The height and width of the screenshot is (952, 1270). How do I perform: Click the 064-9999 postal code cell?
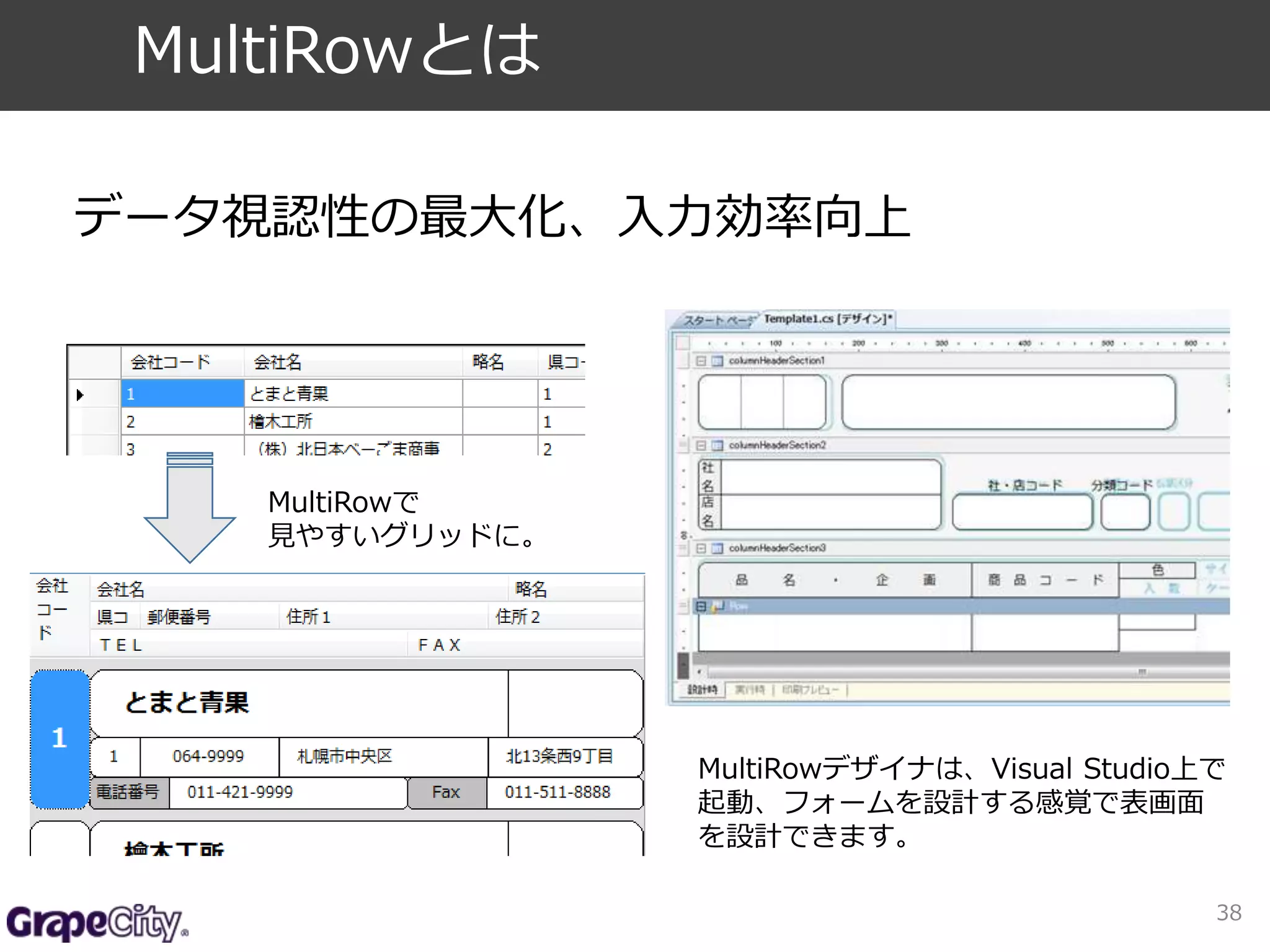210,756
